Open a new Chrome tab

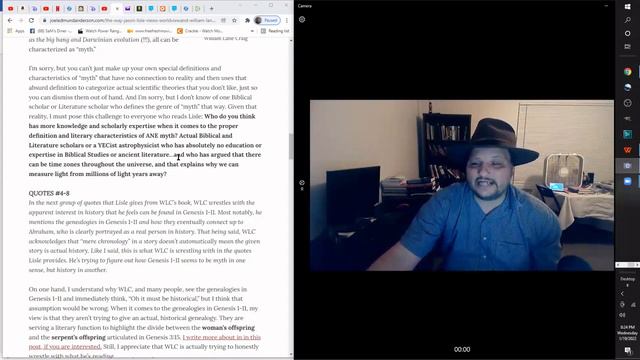tap(211, 8)
